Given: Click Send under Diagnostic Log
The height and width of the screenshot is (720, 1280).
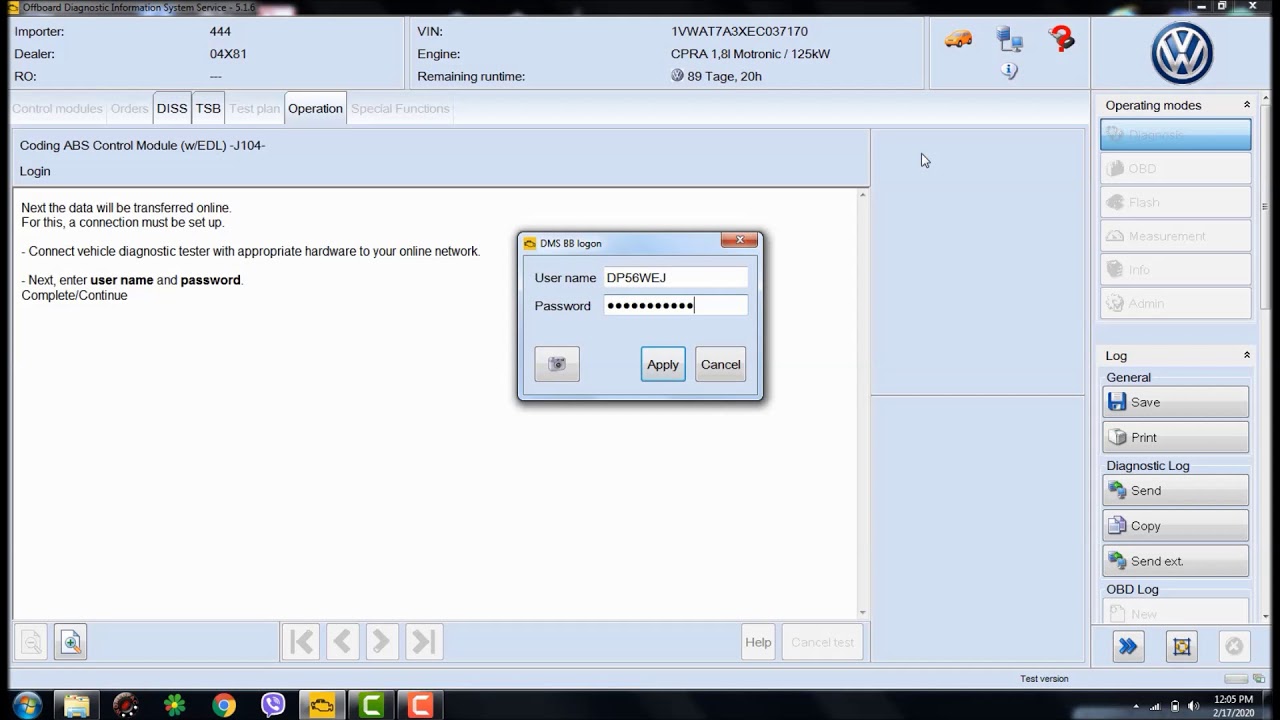Looking at the screenshot, I should tap(1176, 491).
